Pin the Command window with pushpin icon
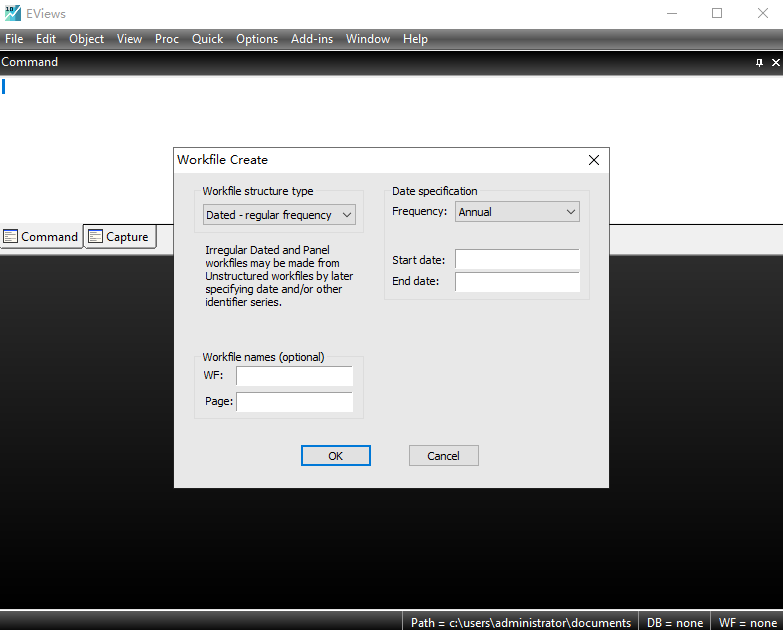 tap(759, 62)
